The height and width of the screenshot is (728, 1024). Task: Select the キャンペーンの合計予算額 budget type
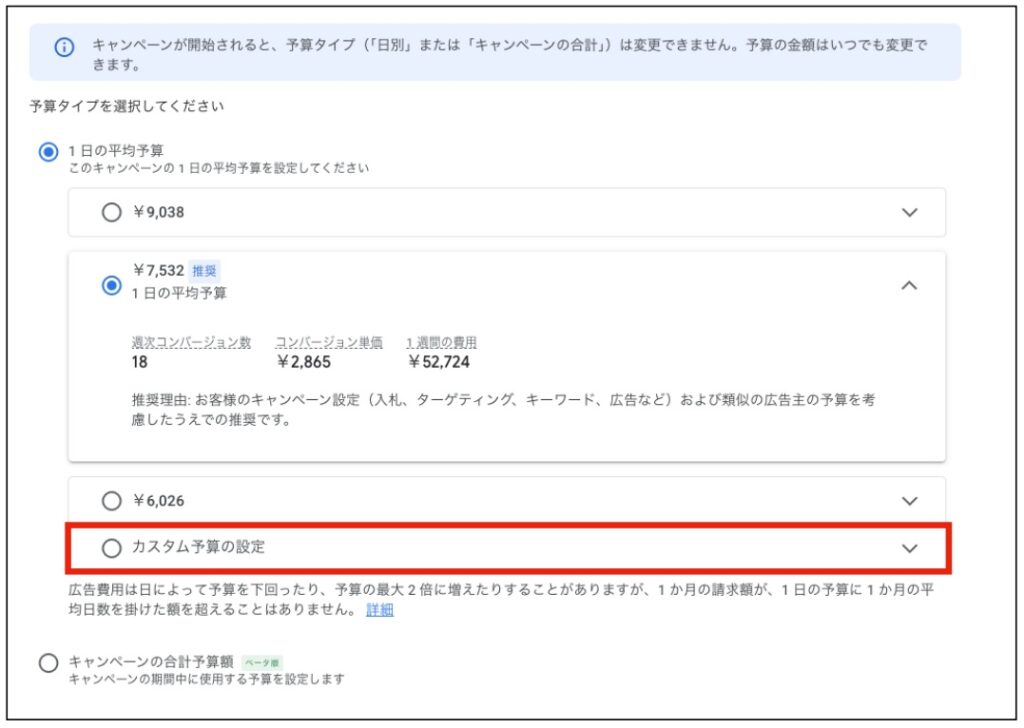tap(47, 663)
